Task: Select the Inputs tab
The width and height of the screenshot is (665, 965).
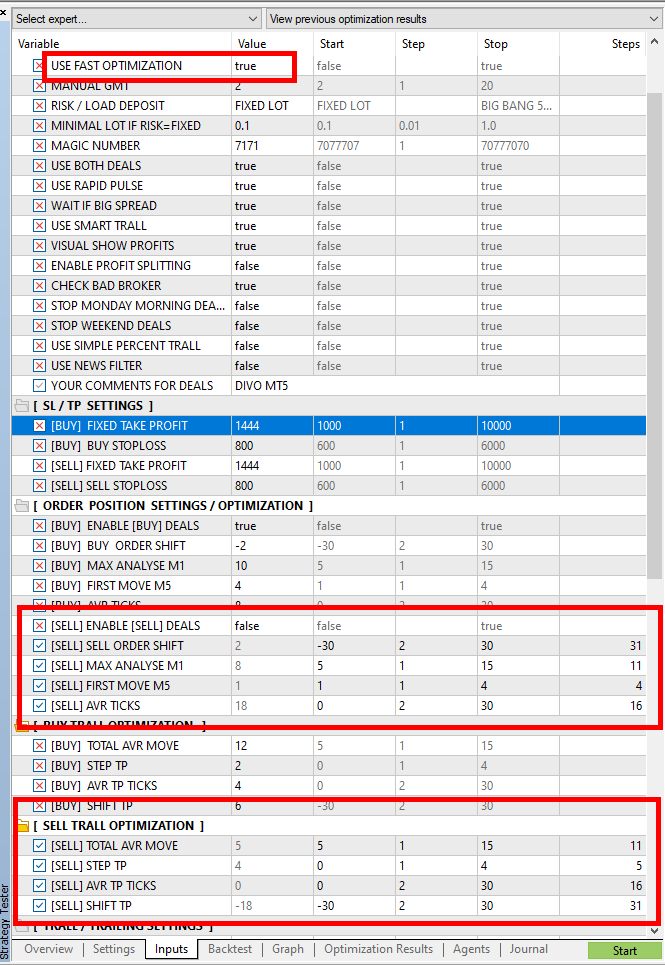Action: click(171, 949)
